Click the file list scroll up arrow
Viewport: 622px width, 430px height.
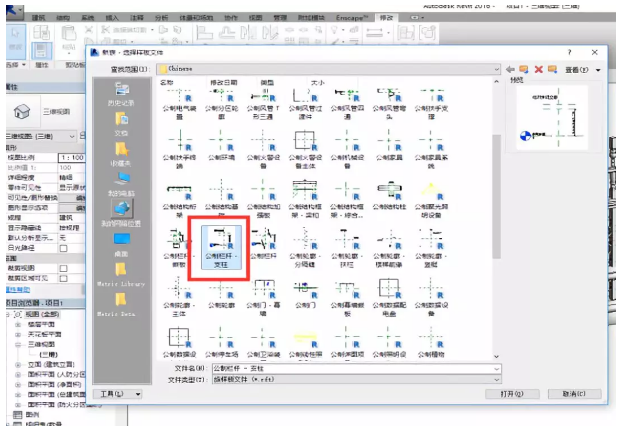[496, 82]
